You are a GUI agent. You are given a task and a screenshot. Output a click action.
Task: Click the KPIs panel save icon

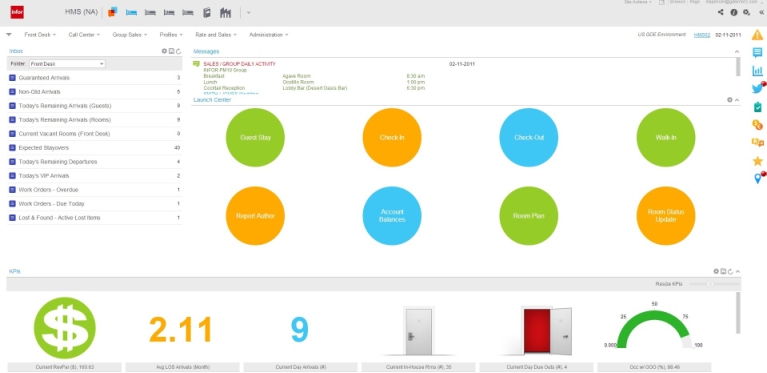(x=723, y=271)
